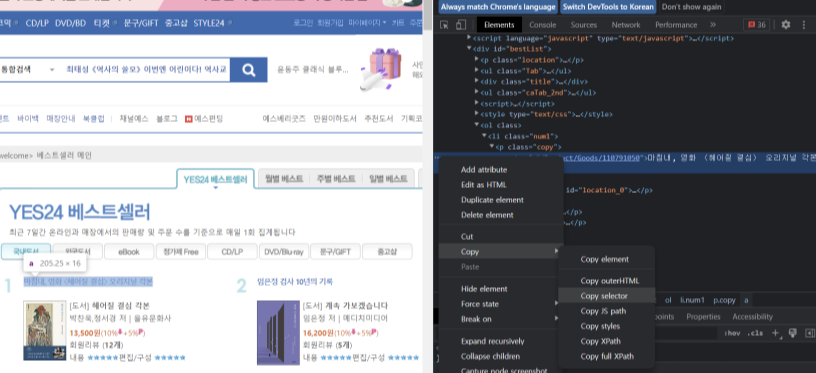
Task: Open the 마이페이지 dropdown in the header
Action: 367,23
